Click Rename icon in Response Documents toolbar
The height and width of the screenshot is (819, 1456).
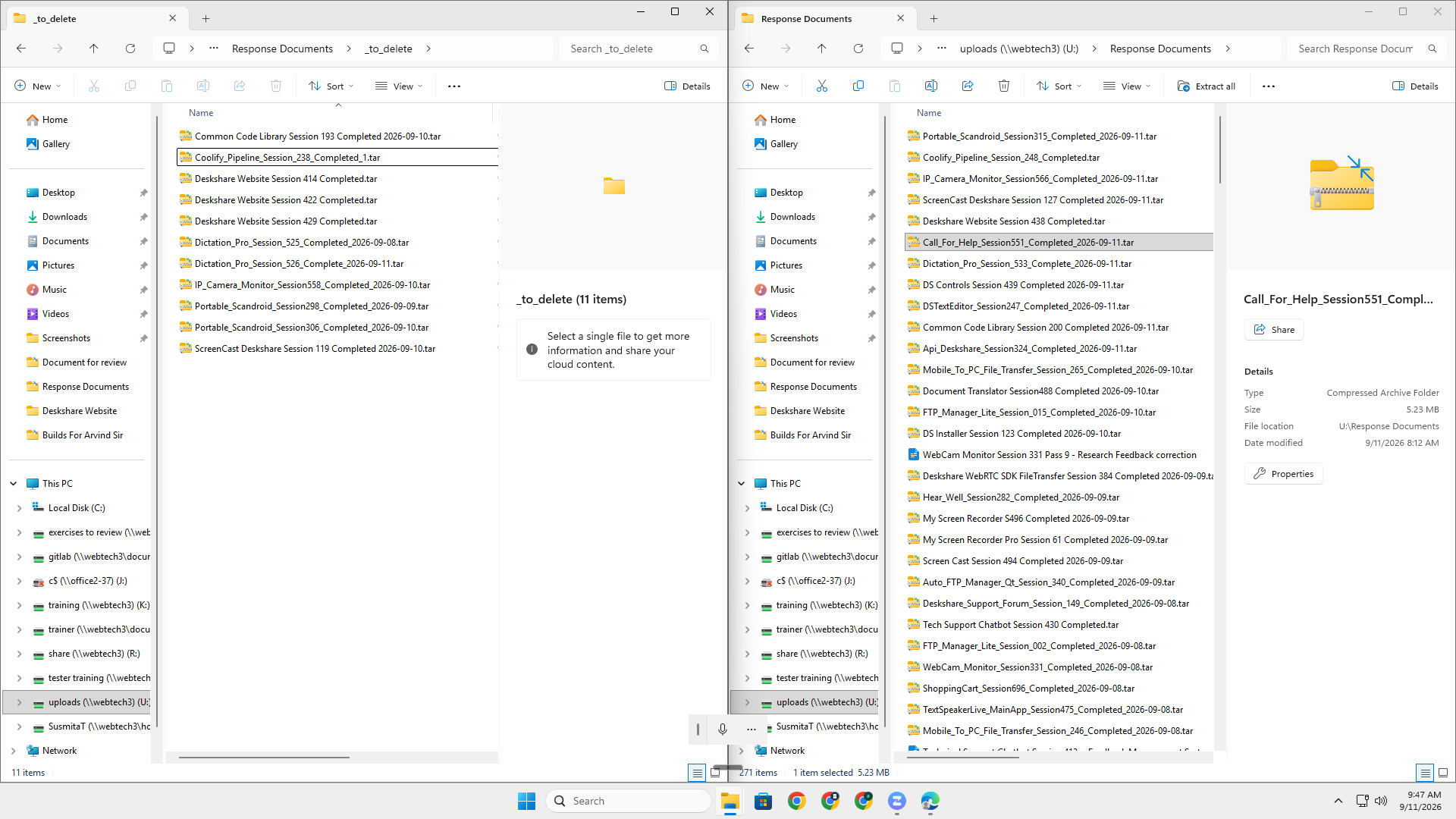(x=930, y=86)
